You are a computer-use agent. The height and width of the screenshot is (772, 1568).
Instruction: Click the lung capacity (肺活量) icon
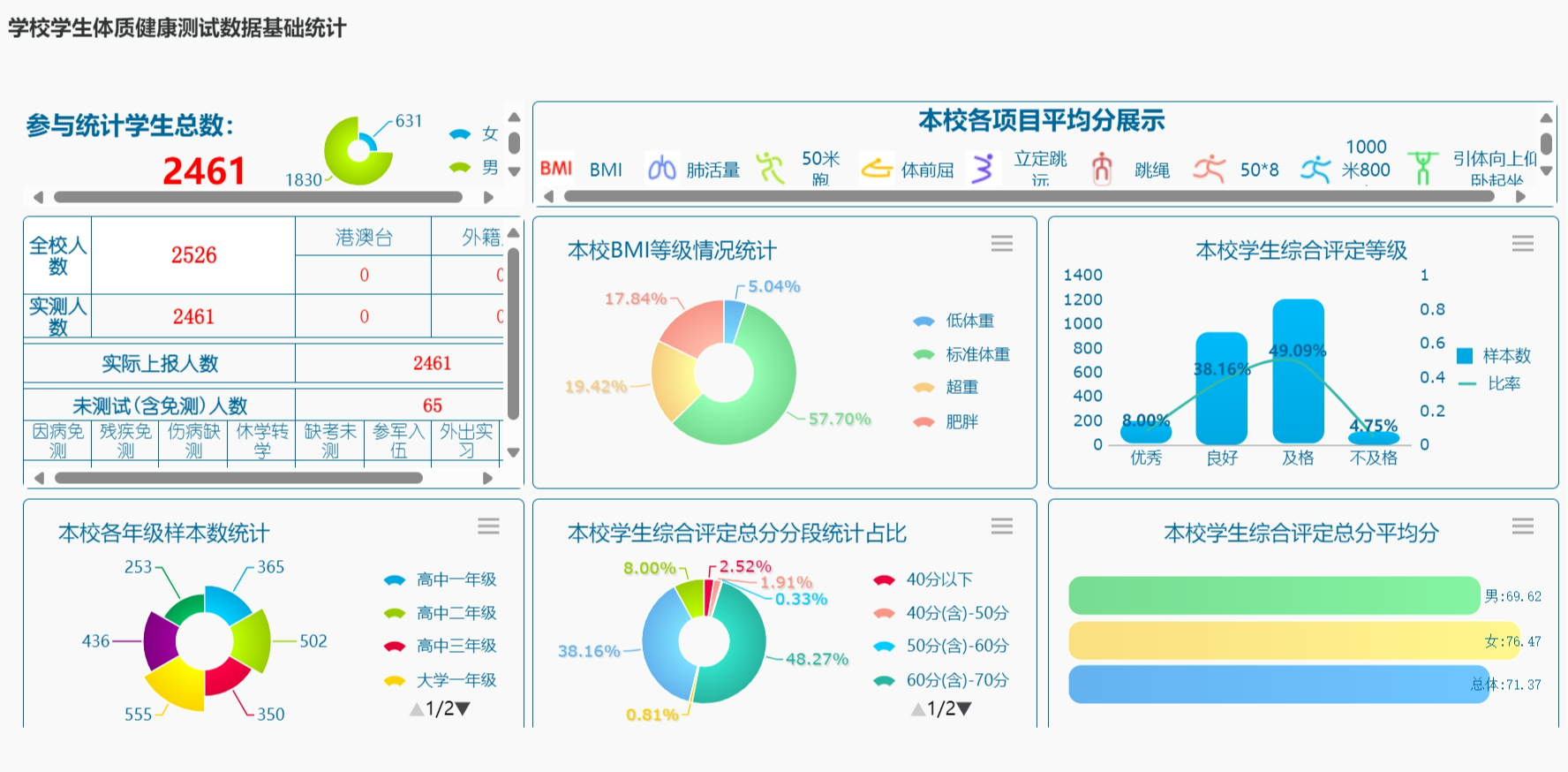[661, 168]
